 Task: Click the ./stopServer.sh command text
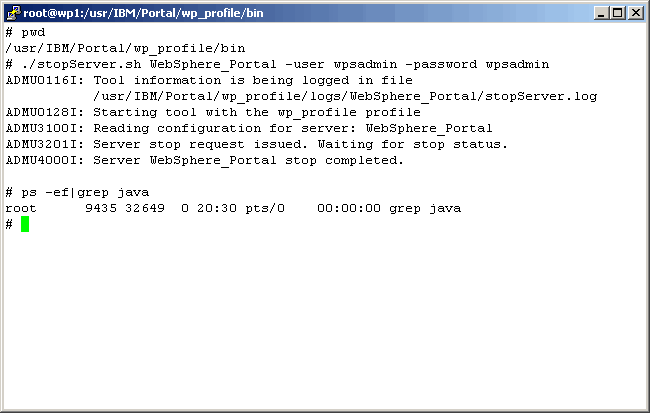coord(70,64)
